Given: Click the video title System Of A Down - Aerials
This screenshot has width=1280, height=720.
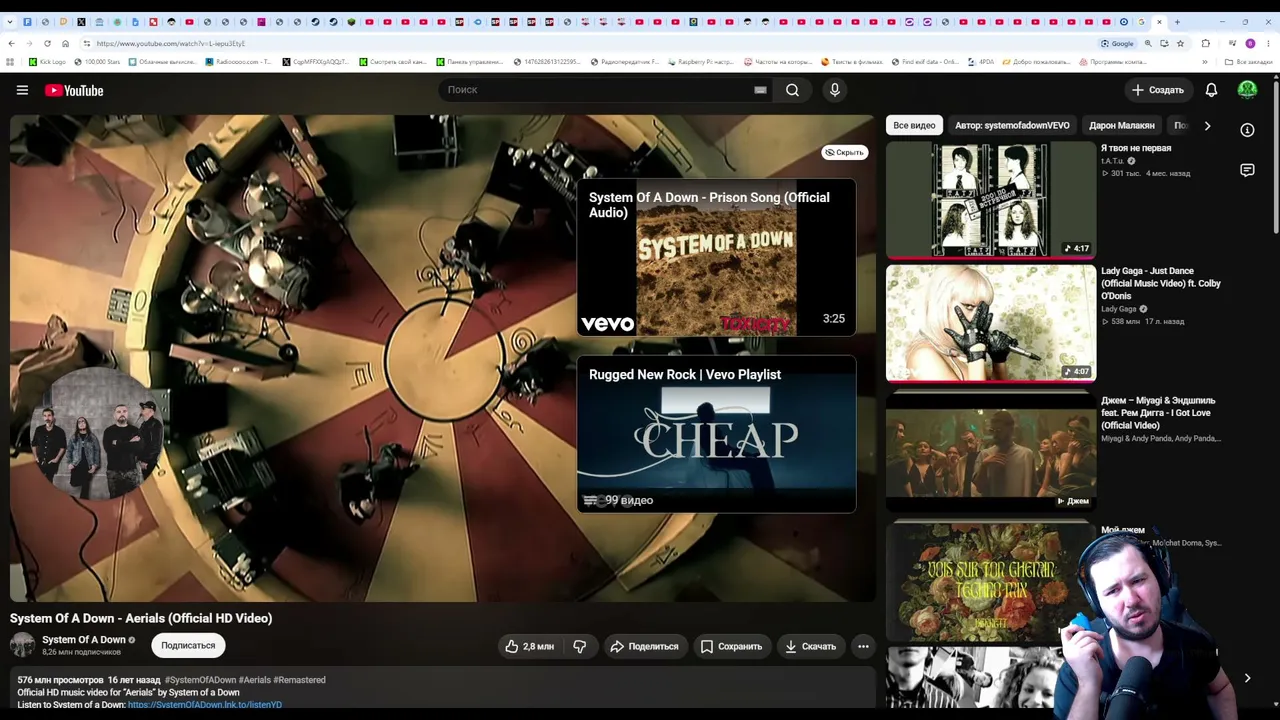Looking at the screenshot, I should (141, 618).
